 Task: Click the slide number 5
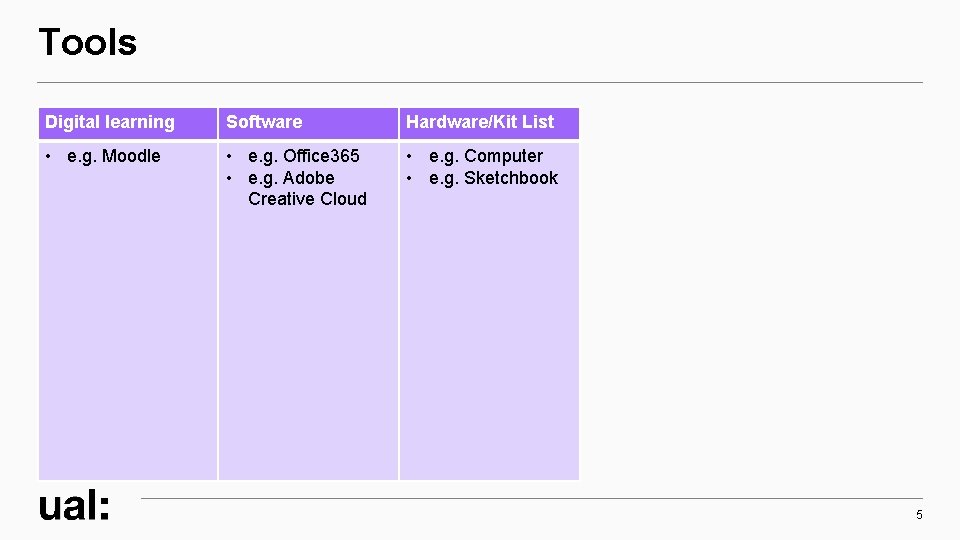919,515
